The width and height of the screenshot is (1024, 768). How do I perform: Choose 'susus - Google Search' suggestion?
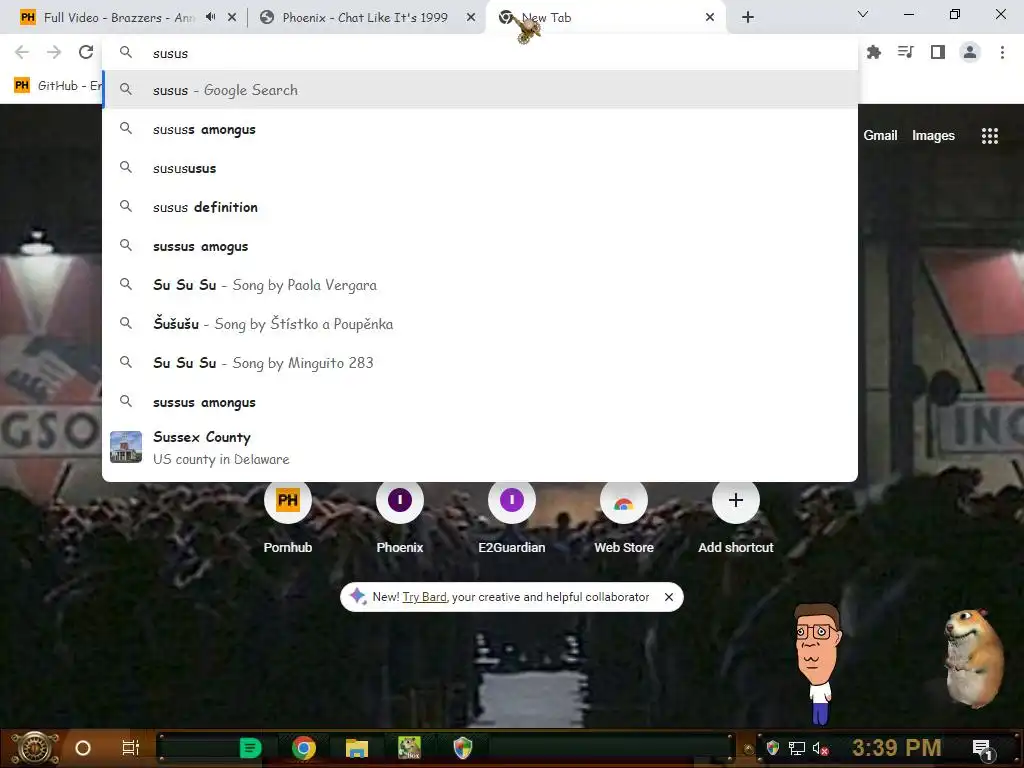(480, 90)
